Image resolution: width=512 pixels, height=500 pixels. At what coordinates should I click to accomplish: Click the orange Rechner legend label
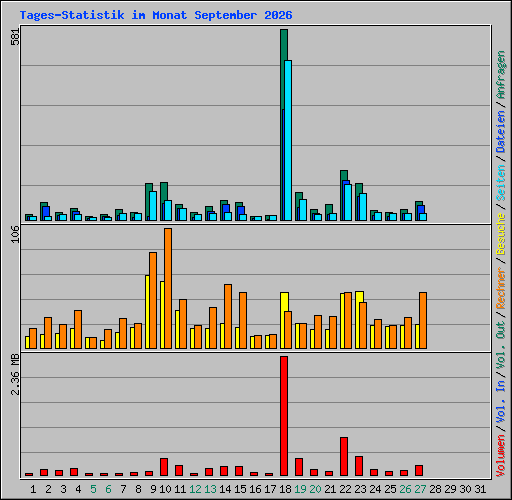coord(500,288)
